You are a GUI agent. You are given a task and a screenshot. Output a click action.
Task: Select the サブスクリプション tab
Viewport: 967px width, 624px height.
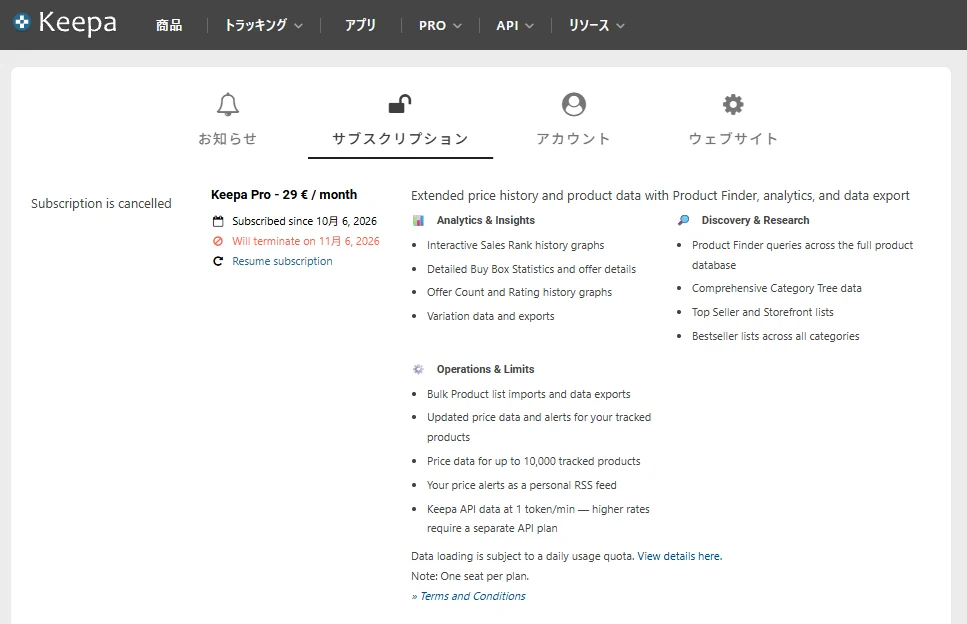(400, 139)
